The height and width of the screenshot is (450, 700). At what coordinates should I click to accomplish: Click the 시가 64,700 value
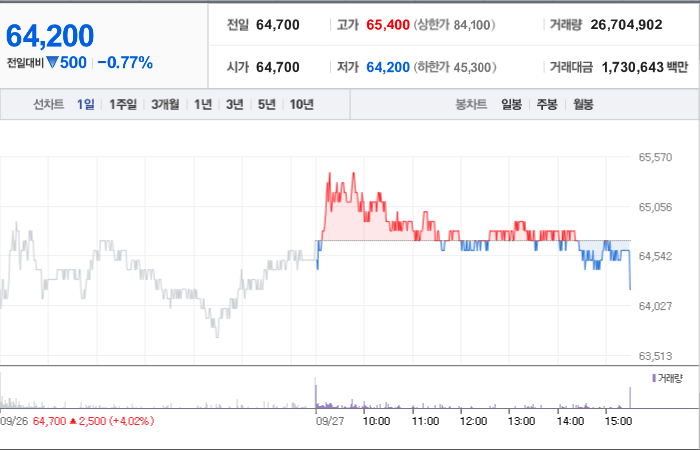click(278, 67)
